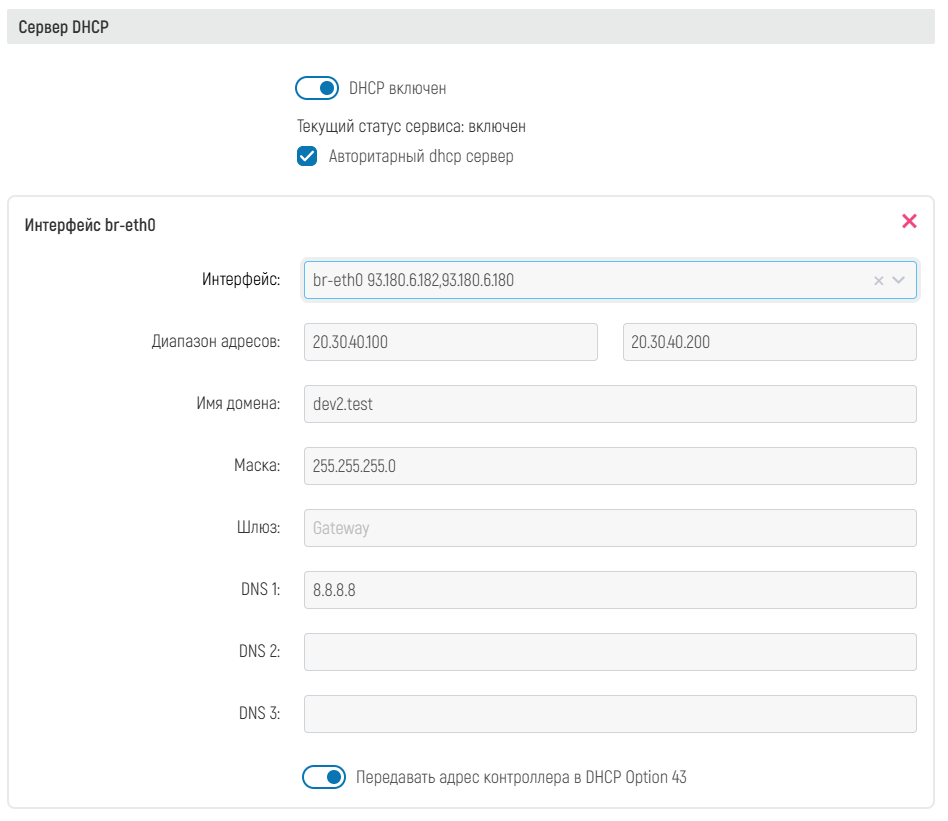Click the range end address field 20.30.40.200
The width and height of the screenshot is (948, 821).
pyautogui.click(x=768, y=342)
